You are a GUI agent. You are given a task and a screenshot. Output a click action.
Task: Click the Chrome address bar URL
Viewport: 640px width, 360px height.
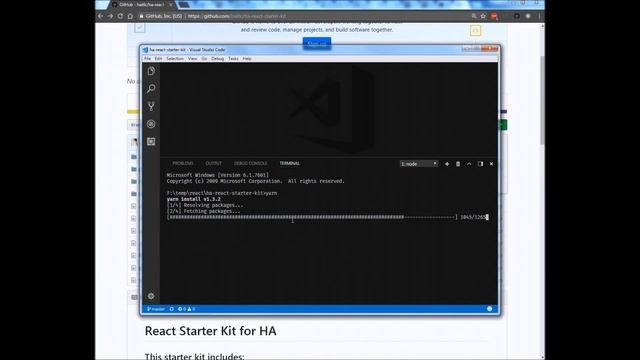point(237,16)
